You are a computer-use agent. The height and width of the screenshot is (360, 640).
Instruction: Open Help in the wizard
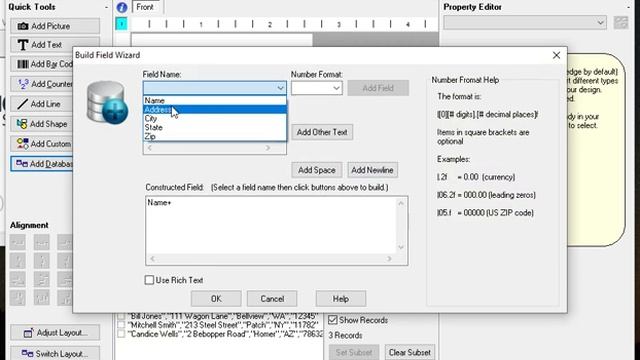340,299
